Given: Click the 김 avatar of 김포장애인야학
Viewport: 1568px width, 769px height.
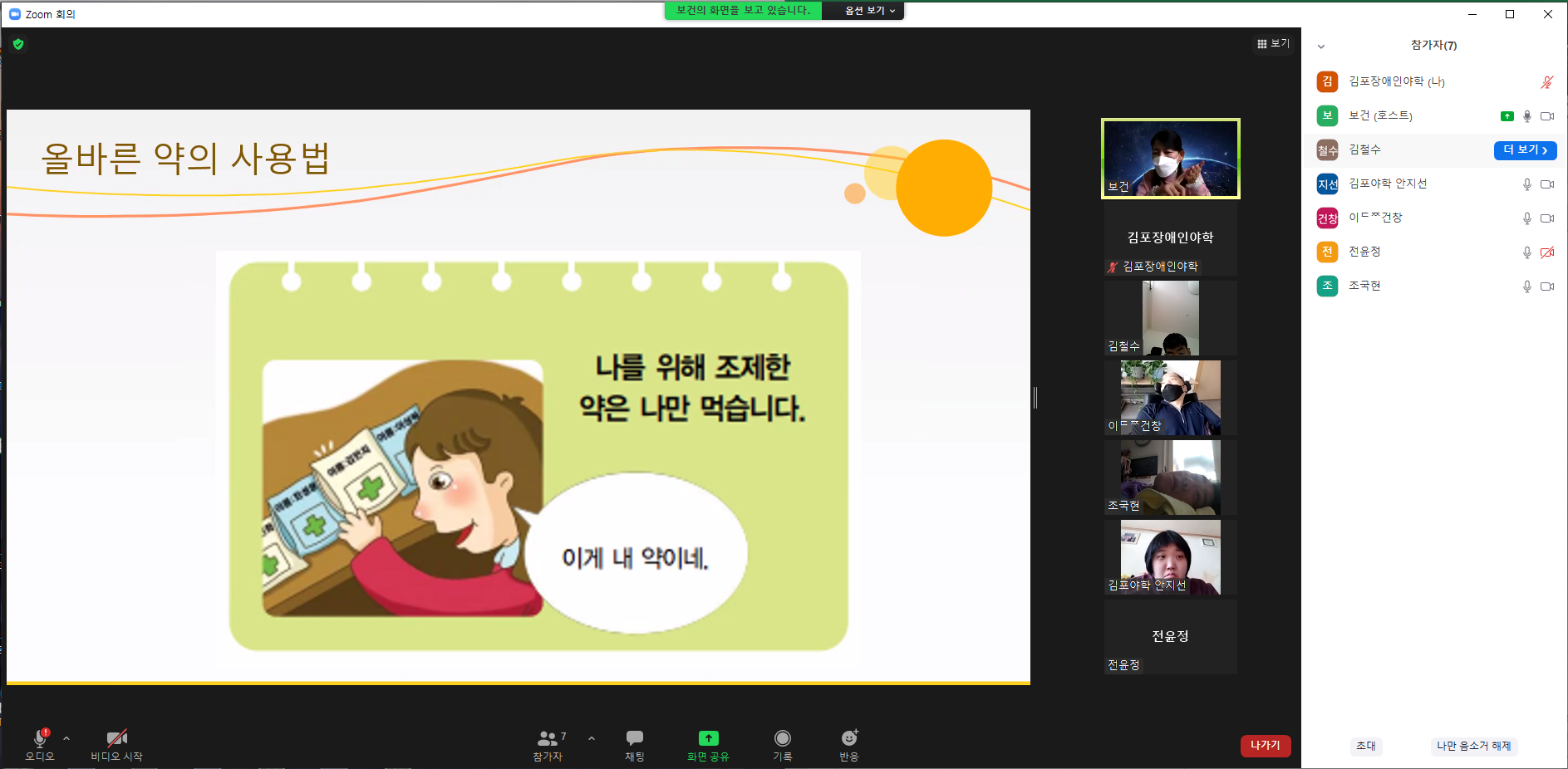Looking at the screenshot, I should [x=1328, y=81].
